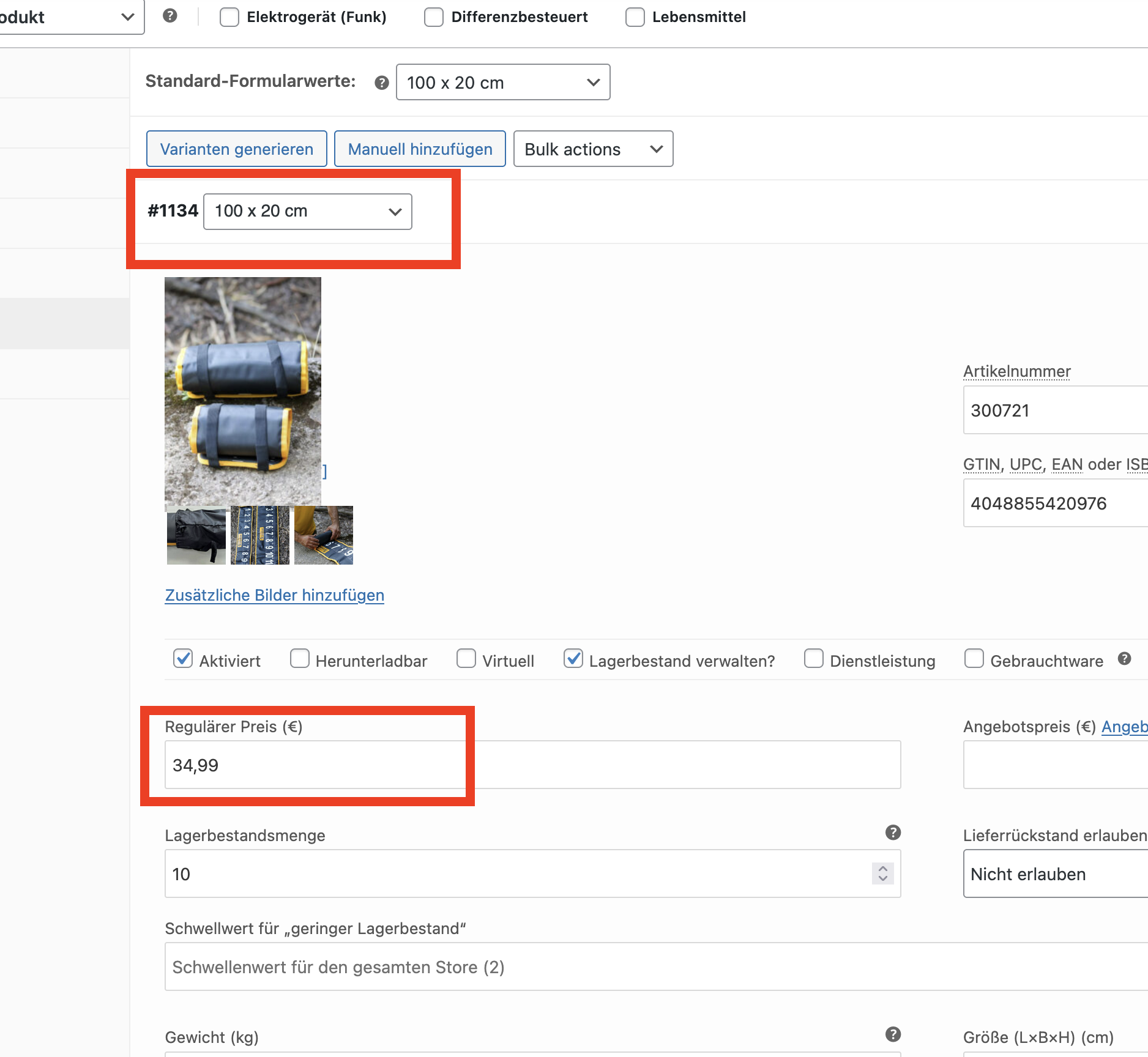The width and height of the screenshot is (1148, 1057).
Task: Select the numbered mat gallery thumbnail
Action: pyautogui.click(x=260, y=535)
